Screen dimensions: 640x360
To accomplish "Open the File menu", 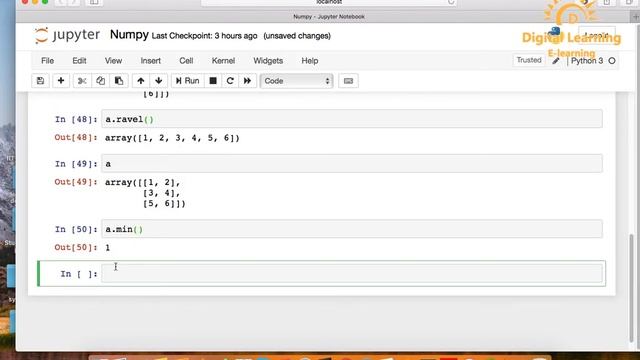I will coord(47,61).
